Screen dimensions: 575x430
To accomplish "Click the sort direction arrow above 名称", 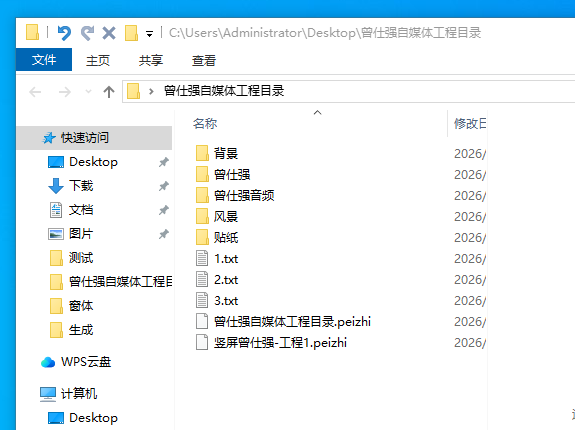I will click(x=318, y=113).
